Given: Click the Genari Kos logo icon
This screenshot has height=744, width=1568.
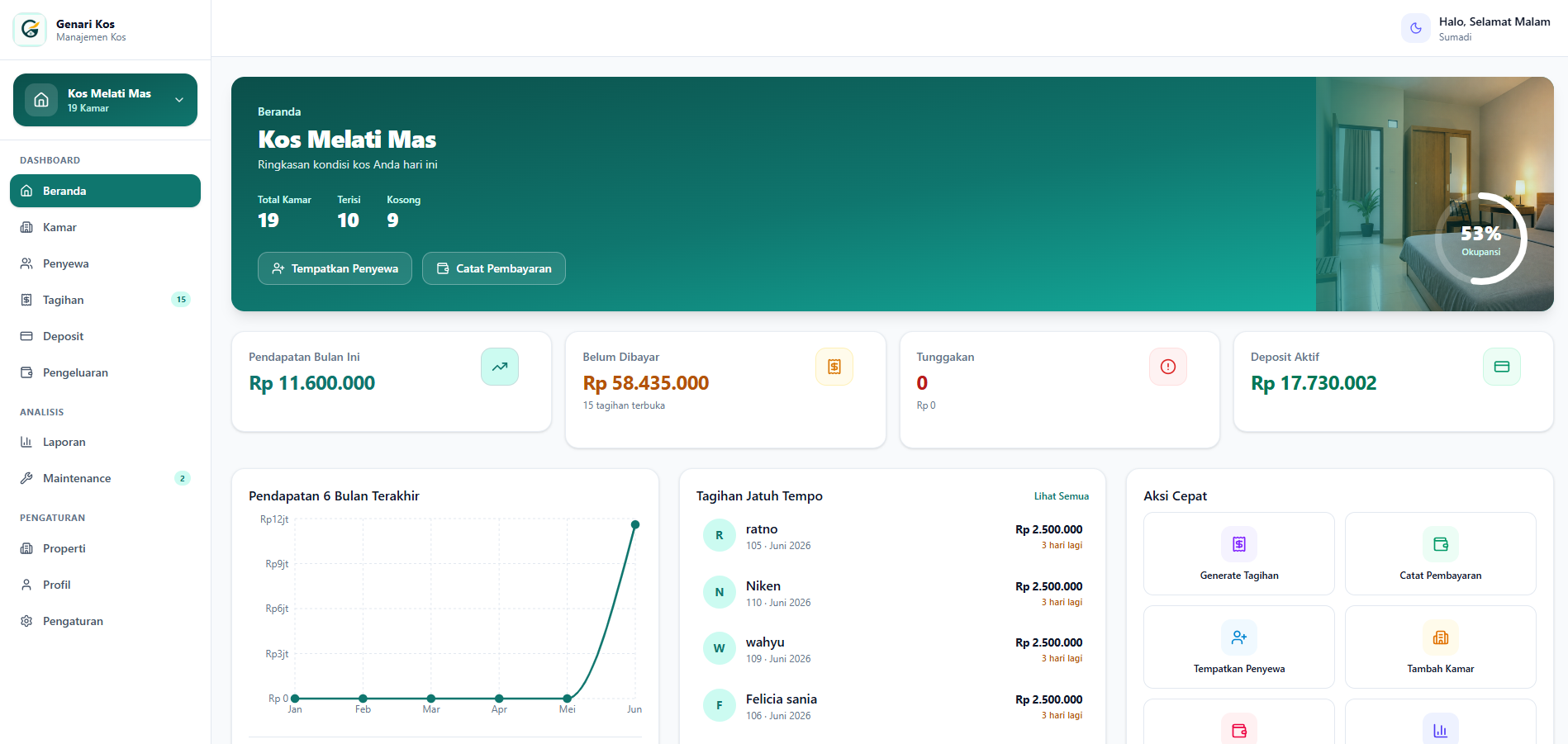Looking at the screenshot, I should (x=30, y=30).
